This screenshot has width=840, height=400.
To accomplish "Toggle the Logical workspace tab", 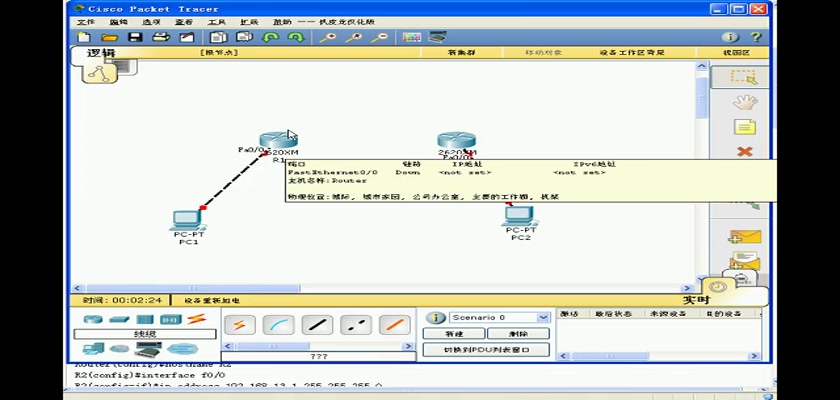I will tap(100, 54).
